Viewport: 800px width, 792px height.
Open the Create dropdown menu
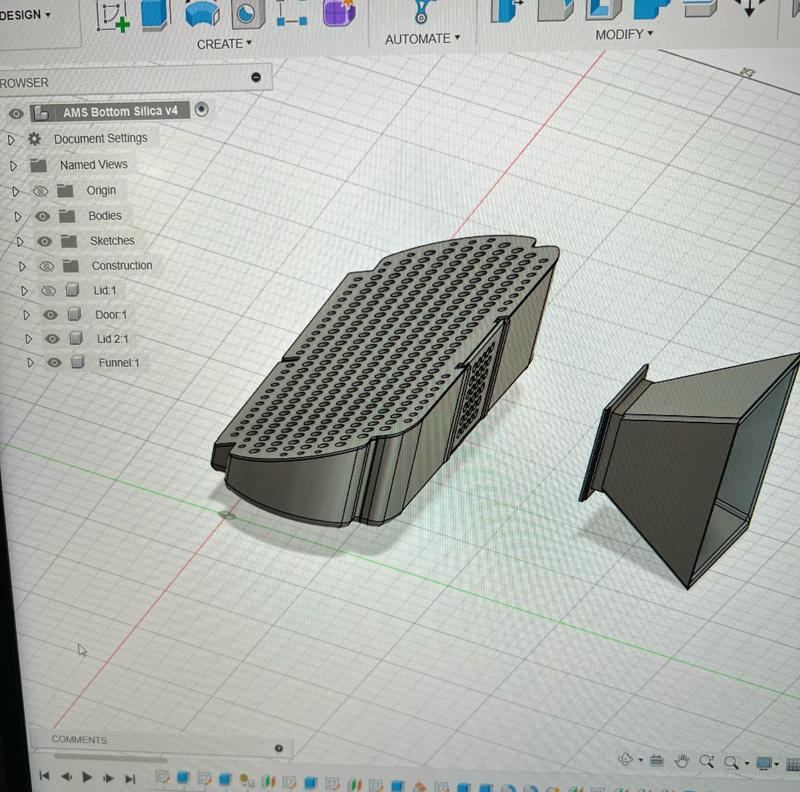tap(222, 43)
